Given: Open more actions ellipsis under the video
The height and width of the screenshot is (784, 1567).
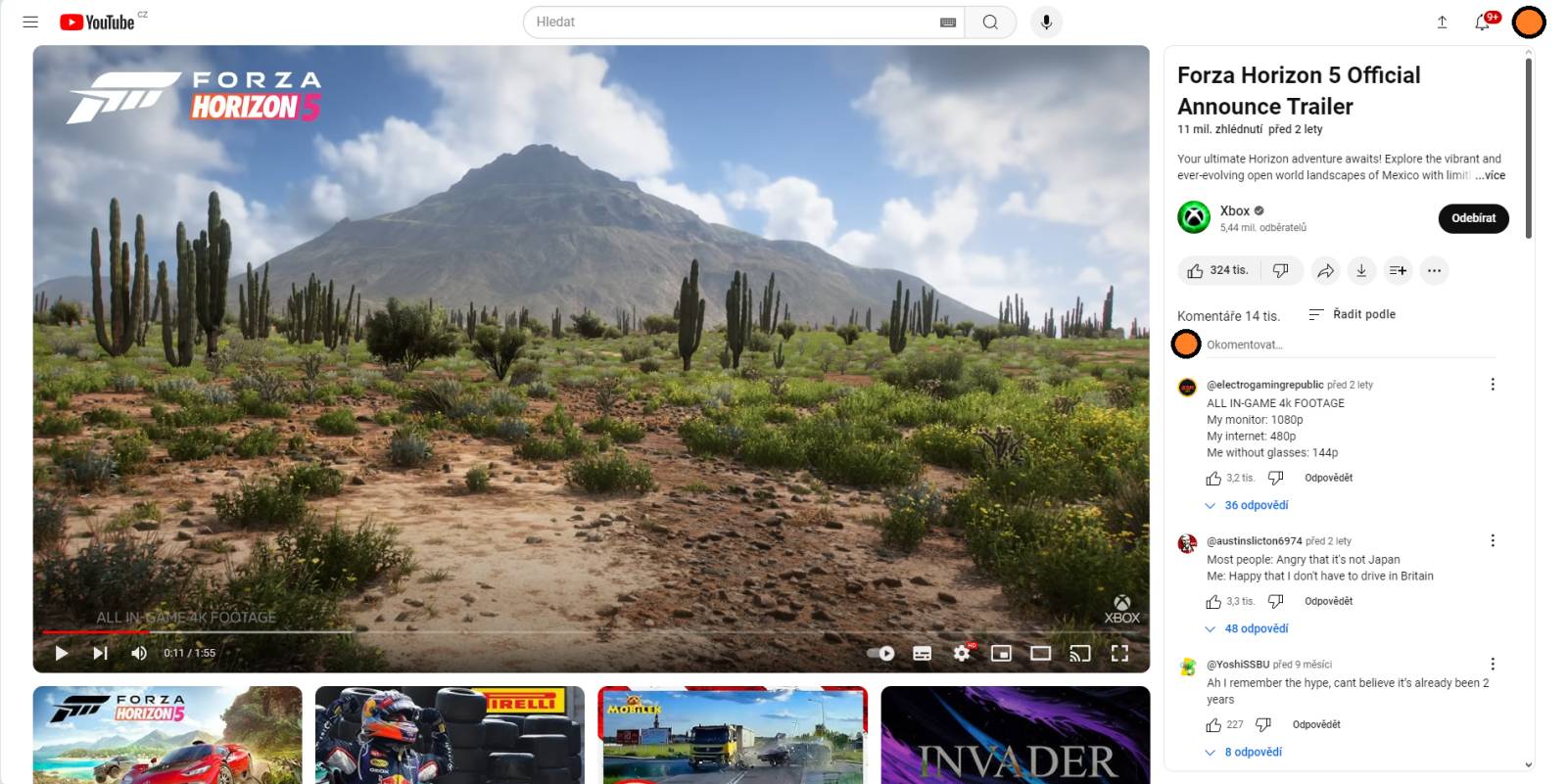Looking at the screenshot, I should tap(1434, 270).
